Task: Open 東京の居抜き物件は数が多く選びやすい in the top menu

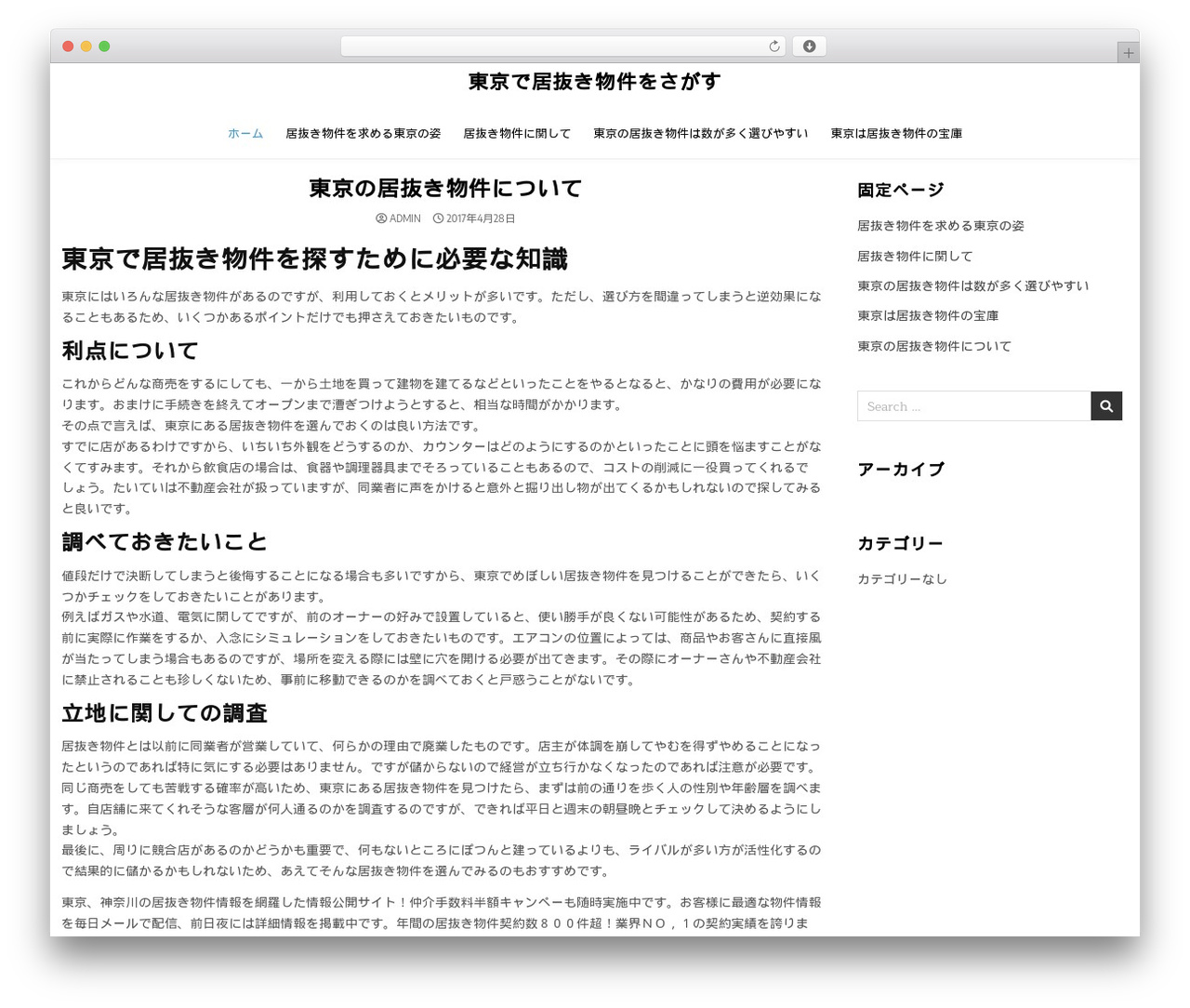Action: [701, 134]
